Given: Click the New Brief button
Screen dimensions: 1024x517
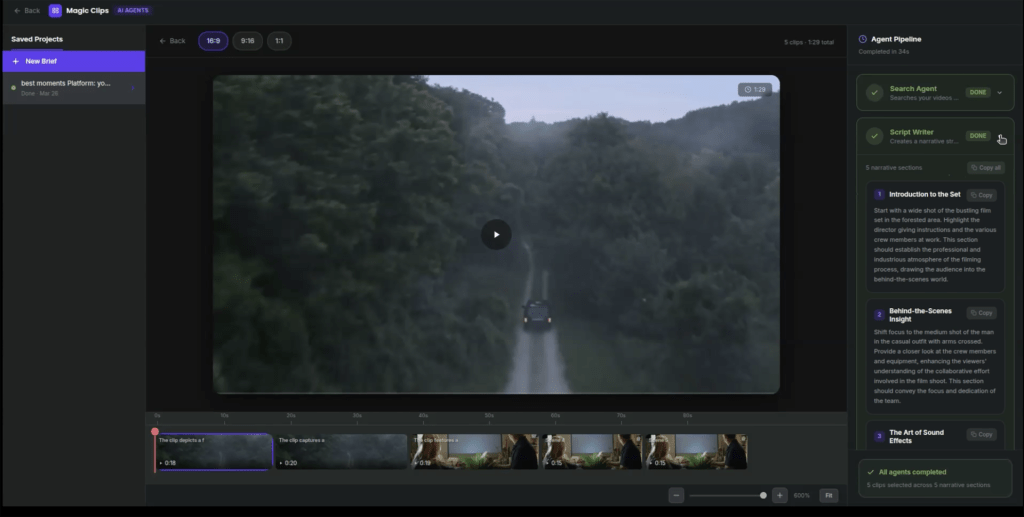Looking at the screenshot, I should [x=73, y=61].
